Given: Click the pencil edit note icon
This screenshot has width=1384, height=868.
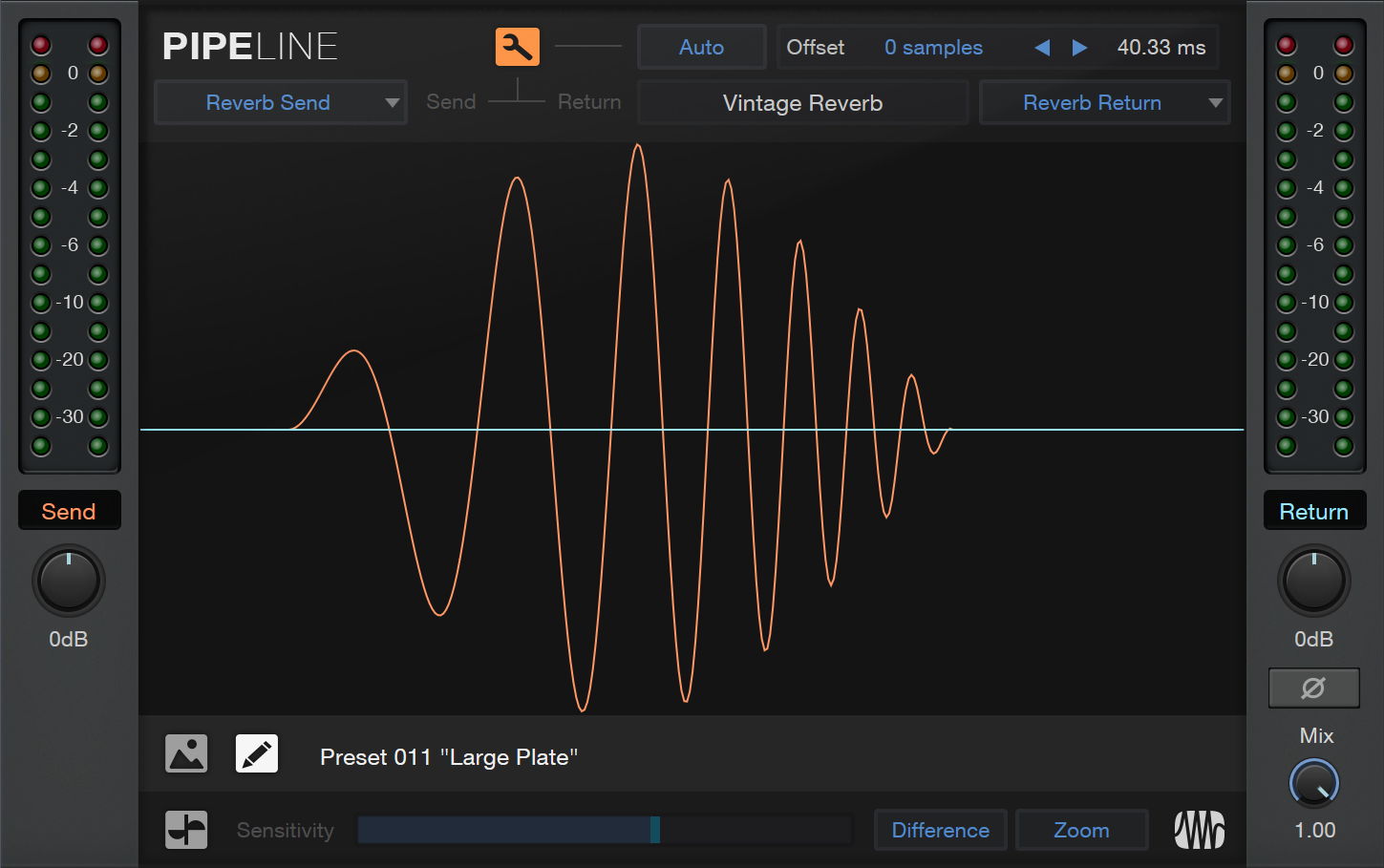Looking at the screenshot, I should [x=257, y=754].
